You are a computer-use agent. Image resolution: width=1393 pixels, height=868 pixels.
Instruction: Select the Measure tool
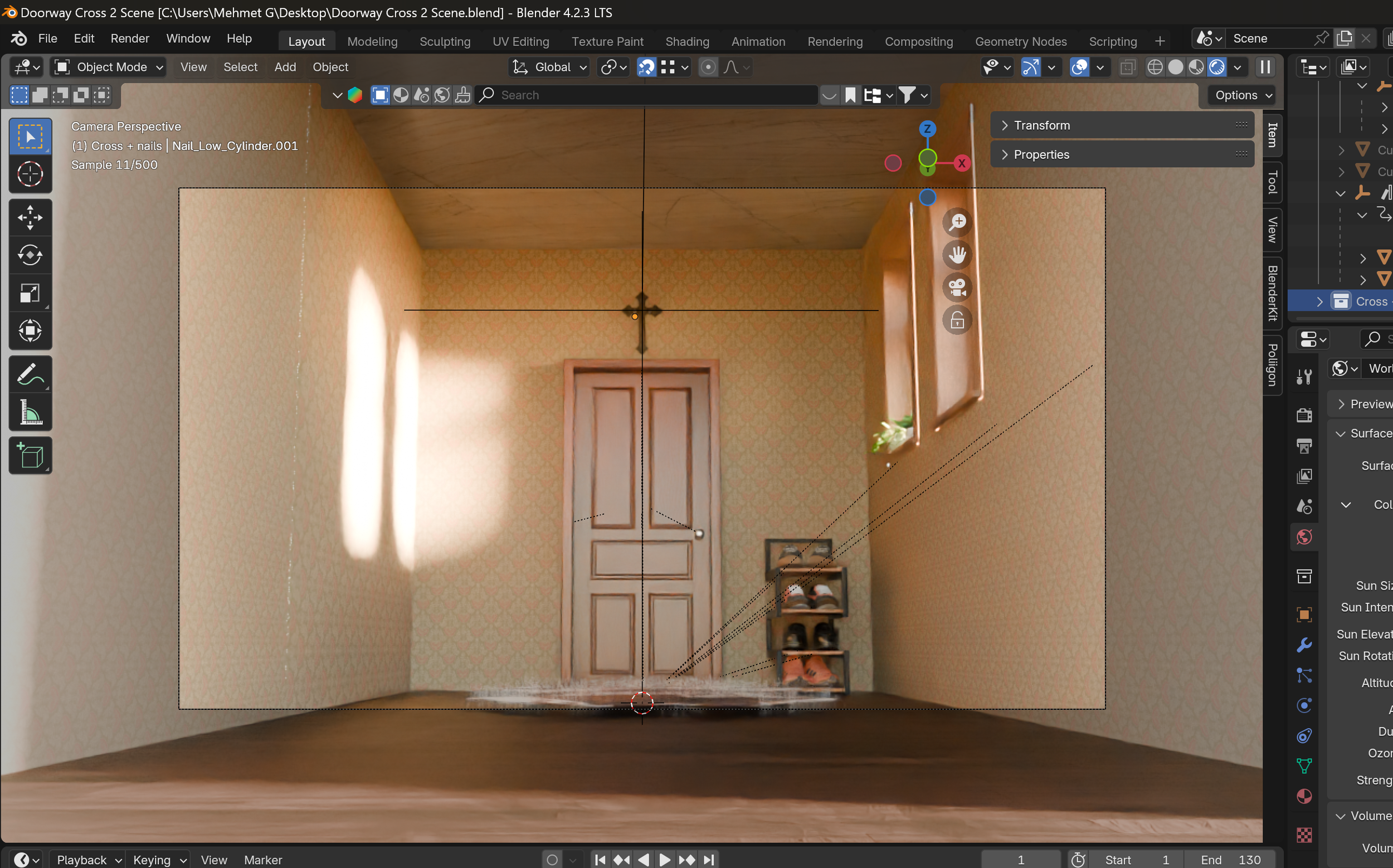[30, 412]
